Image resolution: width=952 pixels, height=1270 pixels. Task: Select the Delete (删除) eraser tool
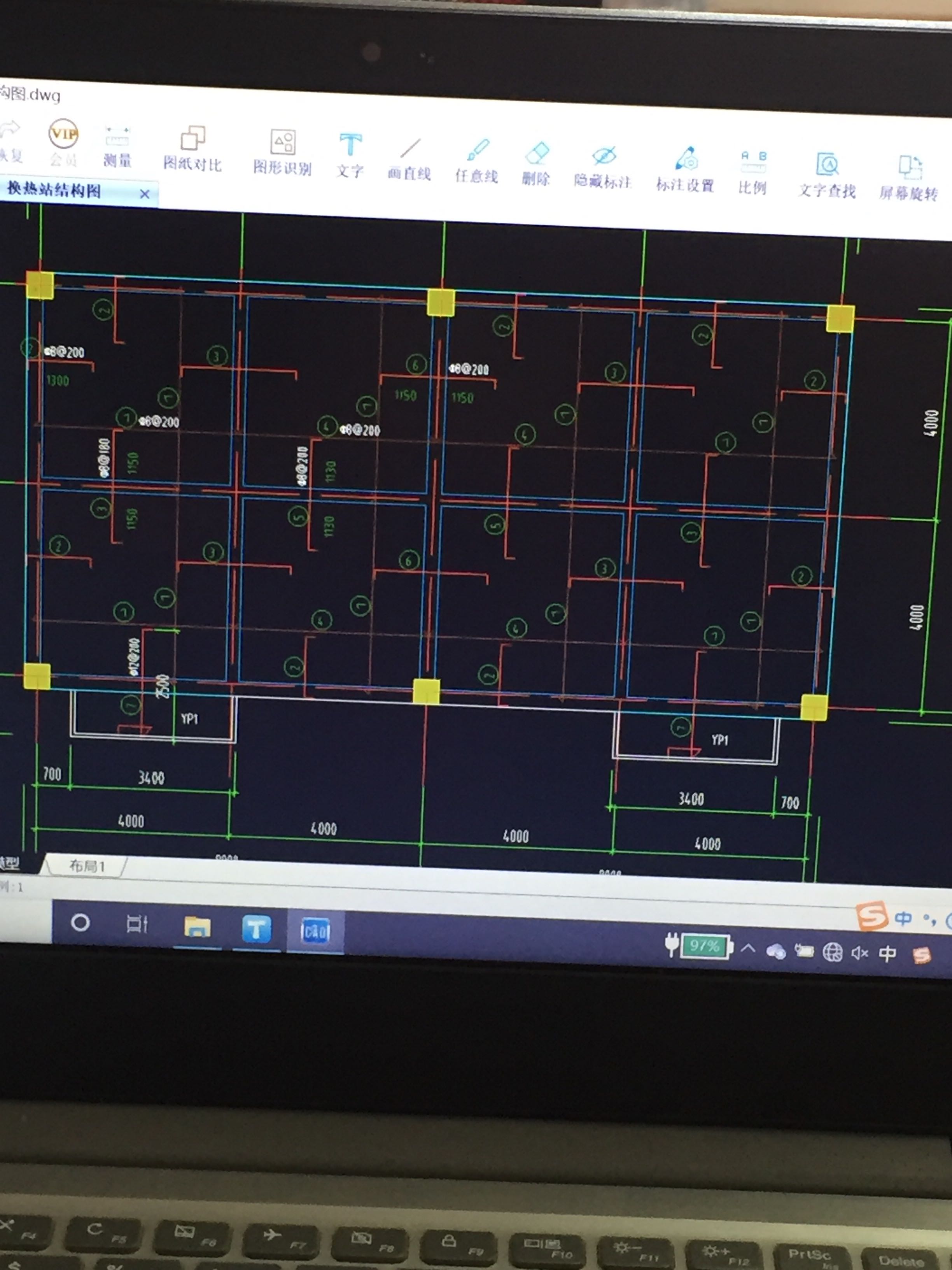(537, 153)
